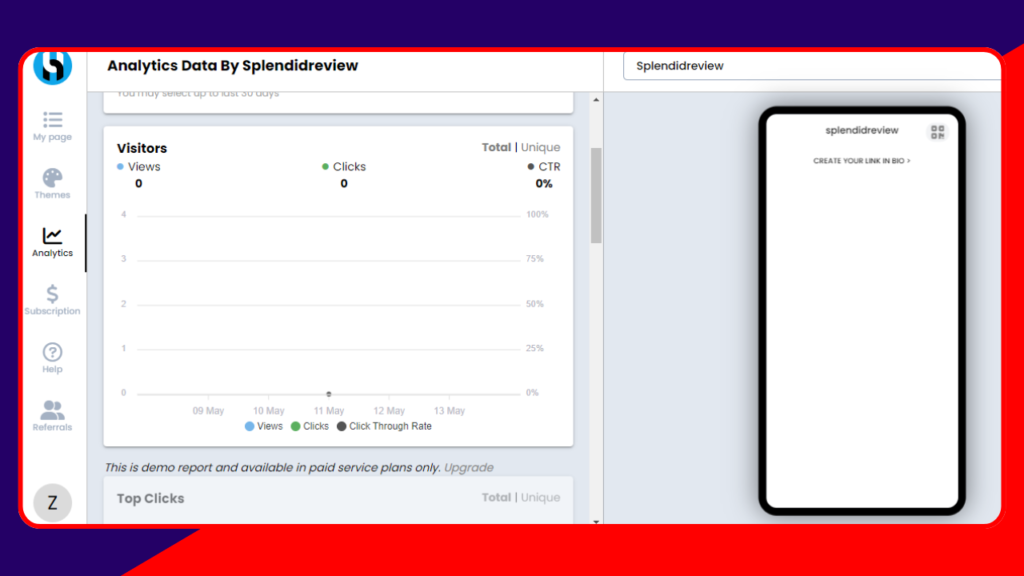The height and width of the screenshot is (576, 1024).
Task: Click the 09 May axis label
Action: 208,411
